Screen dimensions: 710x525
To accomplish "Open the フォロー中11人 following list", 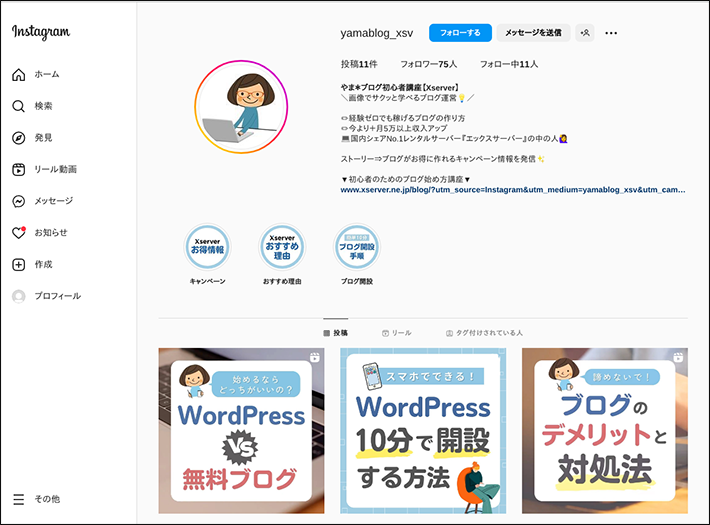I will click(x=509, y=64).
